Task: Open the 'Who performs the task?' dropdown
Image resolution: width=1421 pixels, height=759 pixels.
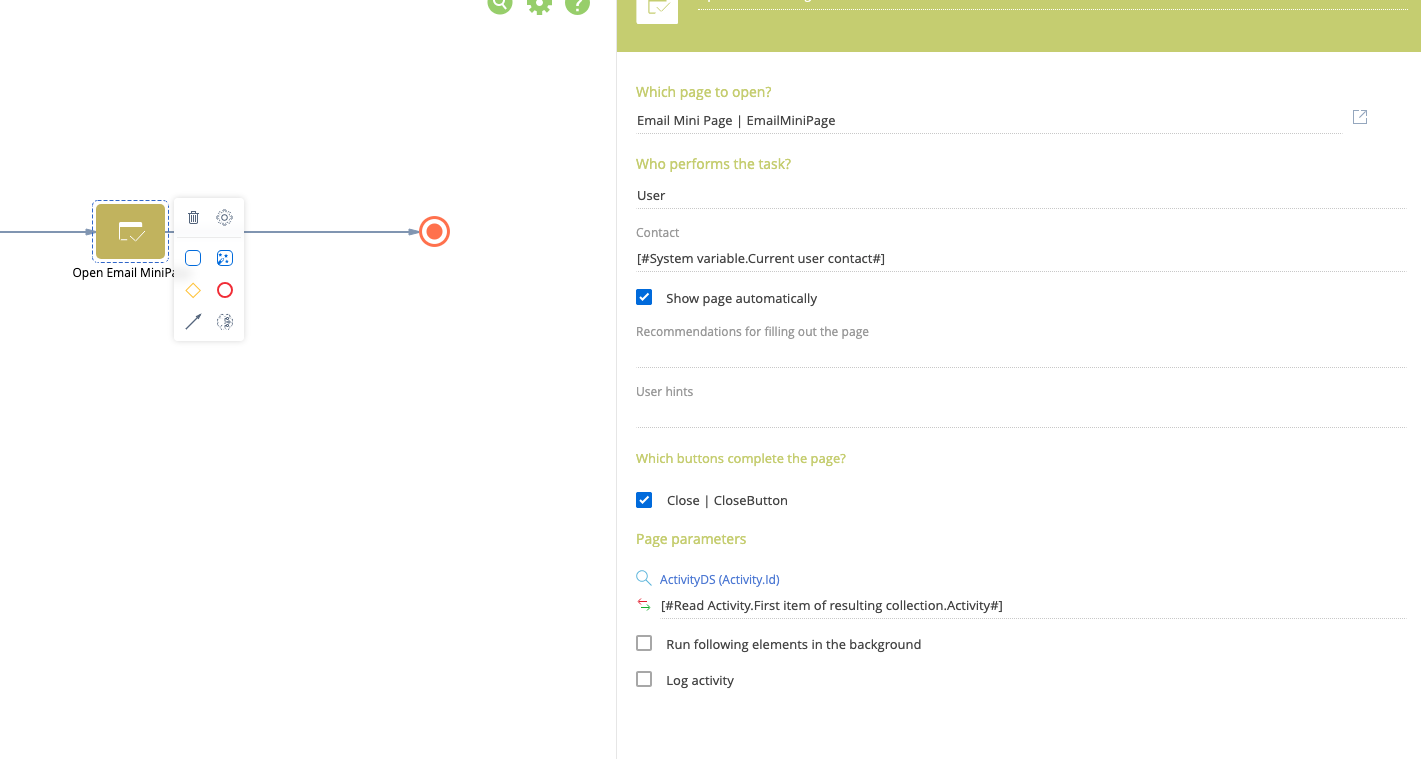Action: pyautogui.click(x=1020, y=196)
